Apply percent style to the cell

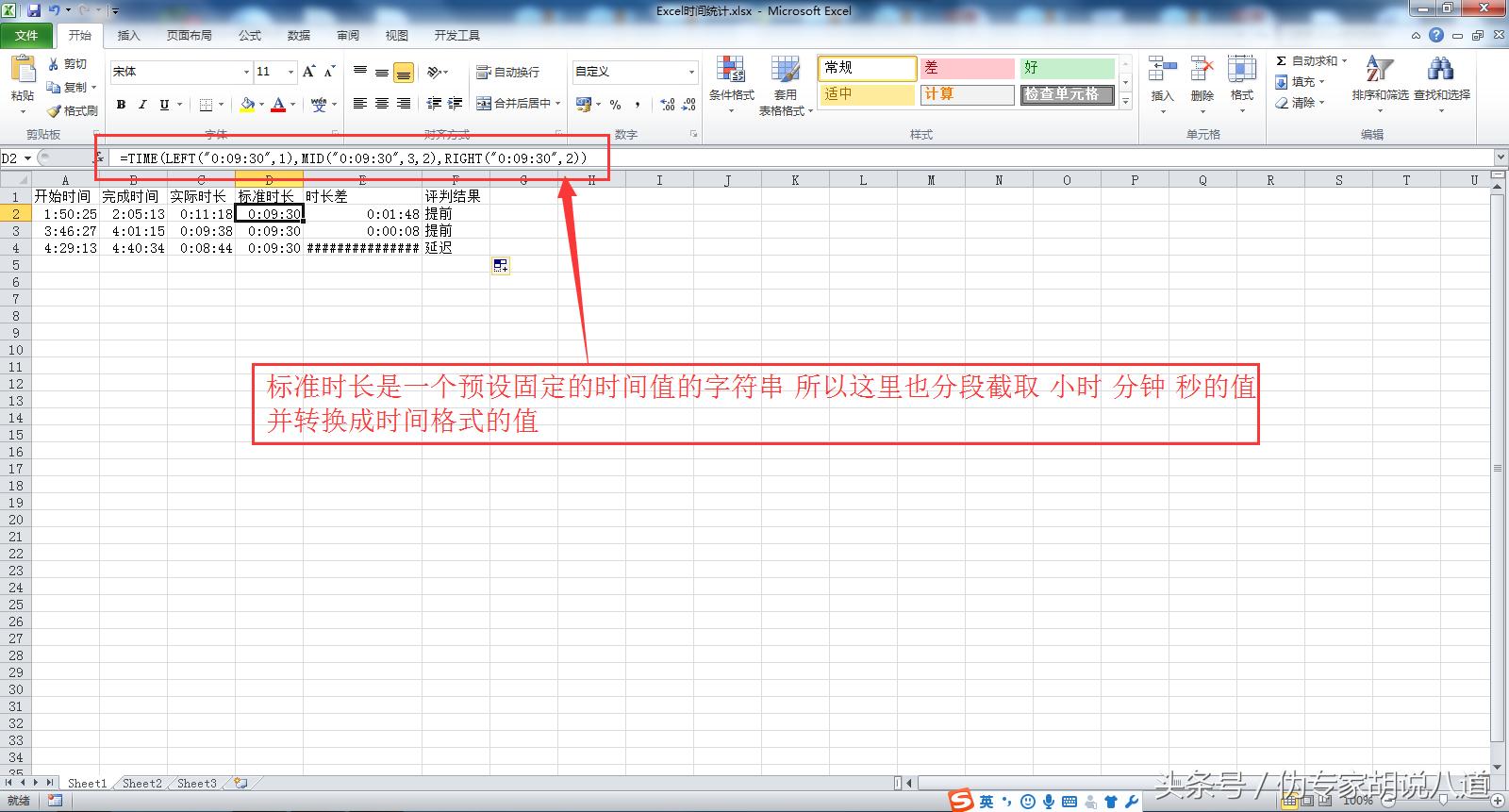(x=615, y=104)
